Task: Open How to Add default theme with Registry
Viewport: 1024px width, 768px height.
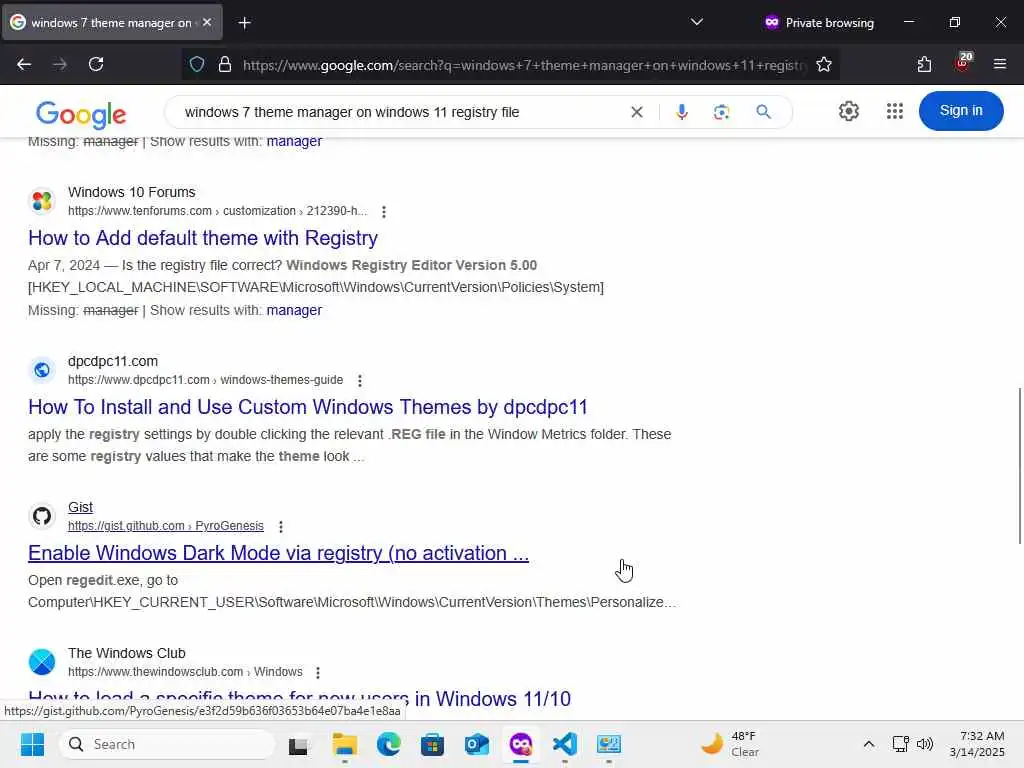Action: (203, 238)
